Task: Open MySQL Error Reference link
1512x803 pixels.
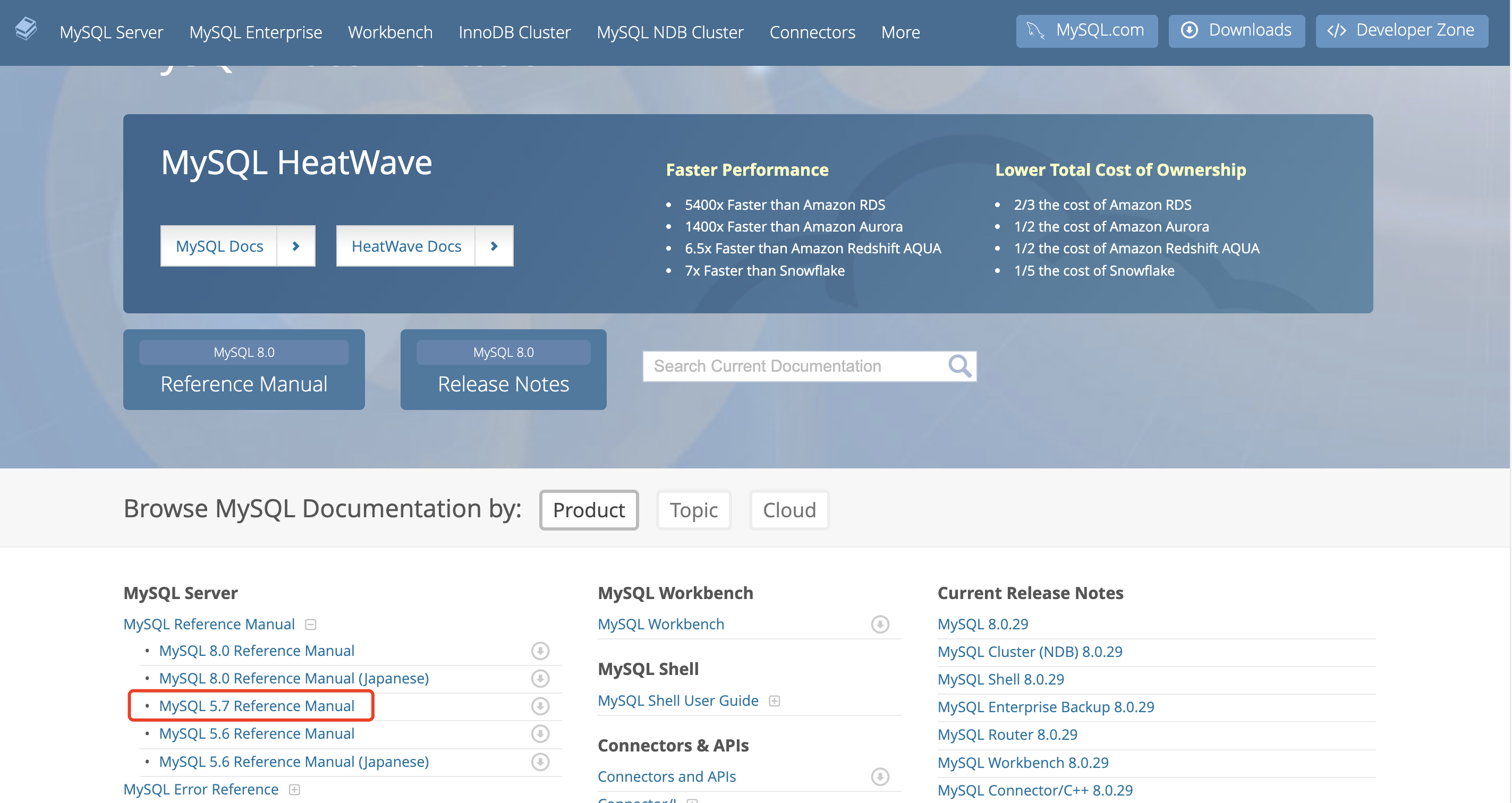Action: [x=201, y=790]
